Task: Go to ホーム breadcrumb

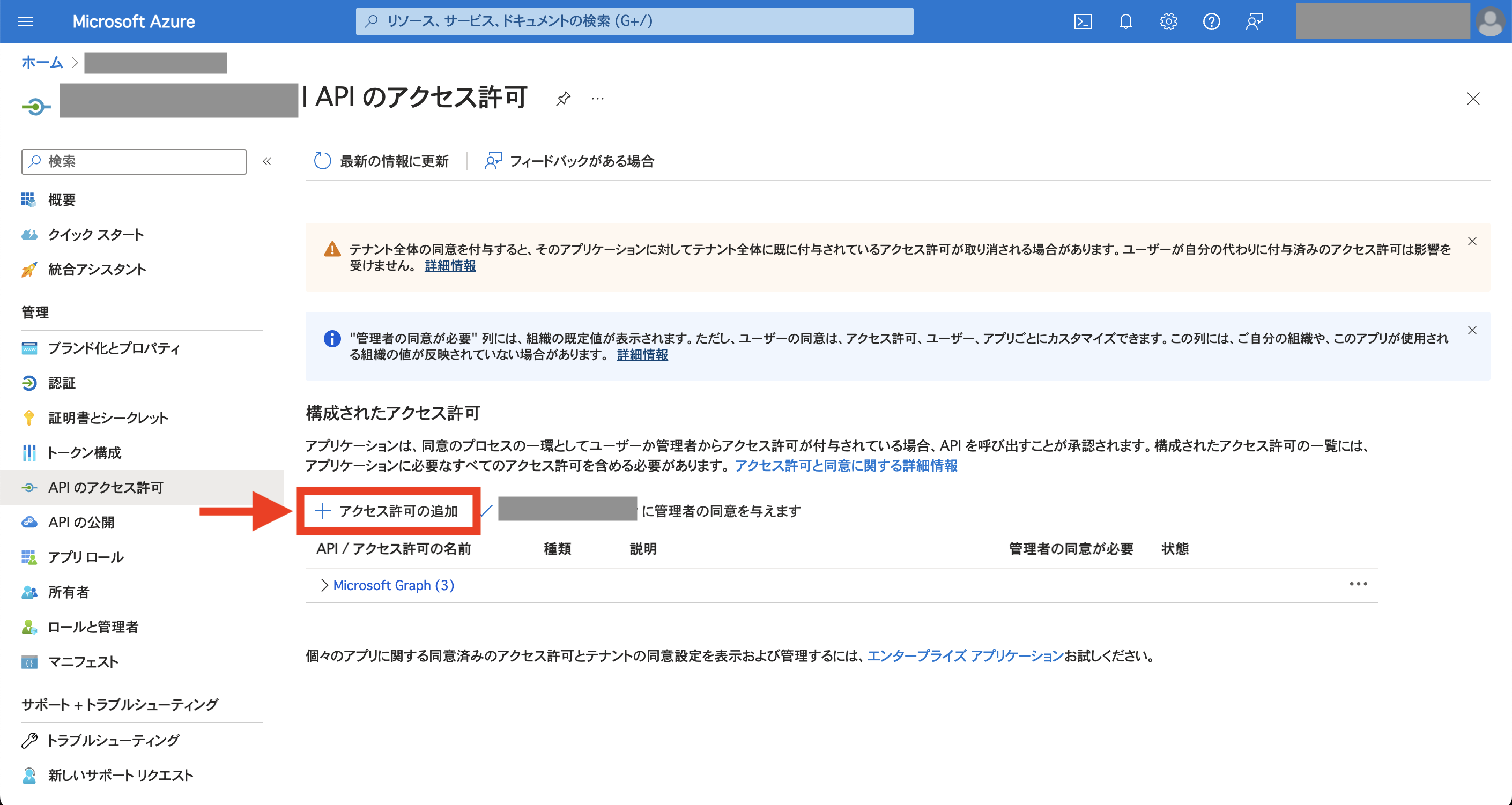Action: pos(42,62)
